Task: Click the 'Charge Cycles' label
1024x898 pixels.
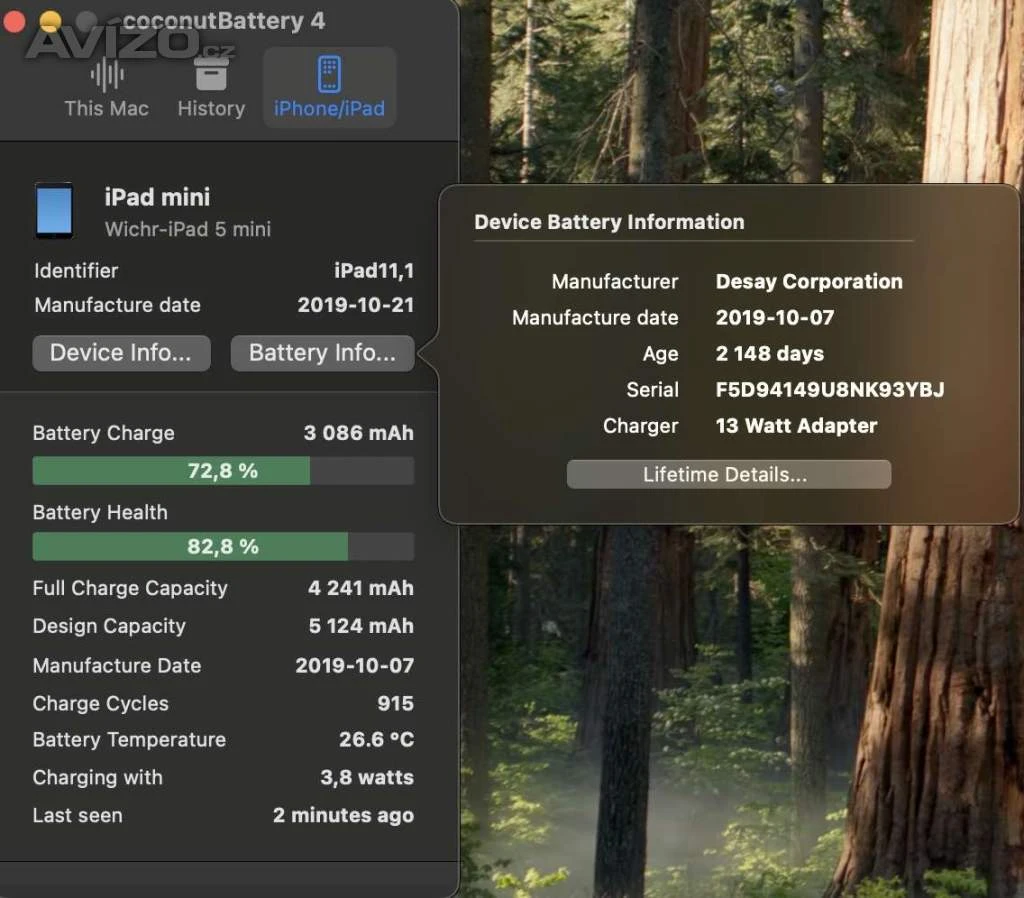Action: click(x=101, y=703)
